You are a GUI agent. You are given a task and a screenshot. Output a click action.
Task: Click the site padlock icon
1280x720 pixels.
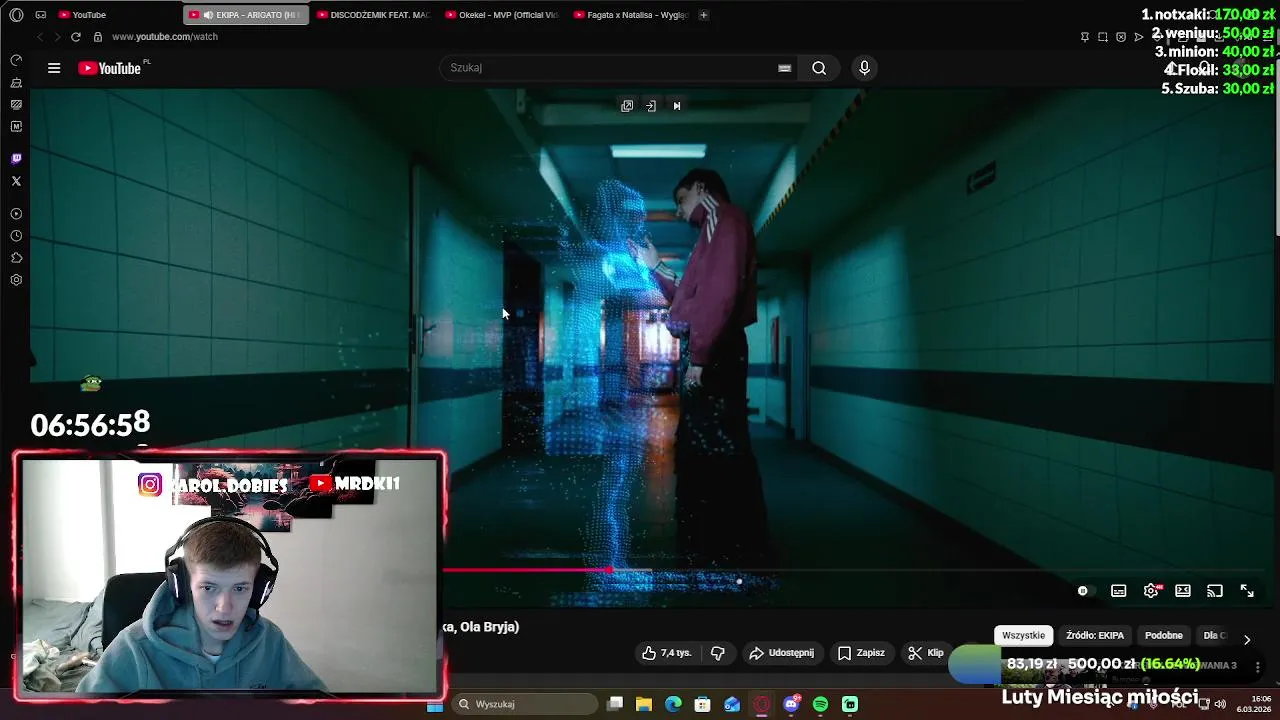(x=97, y=37)
